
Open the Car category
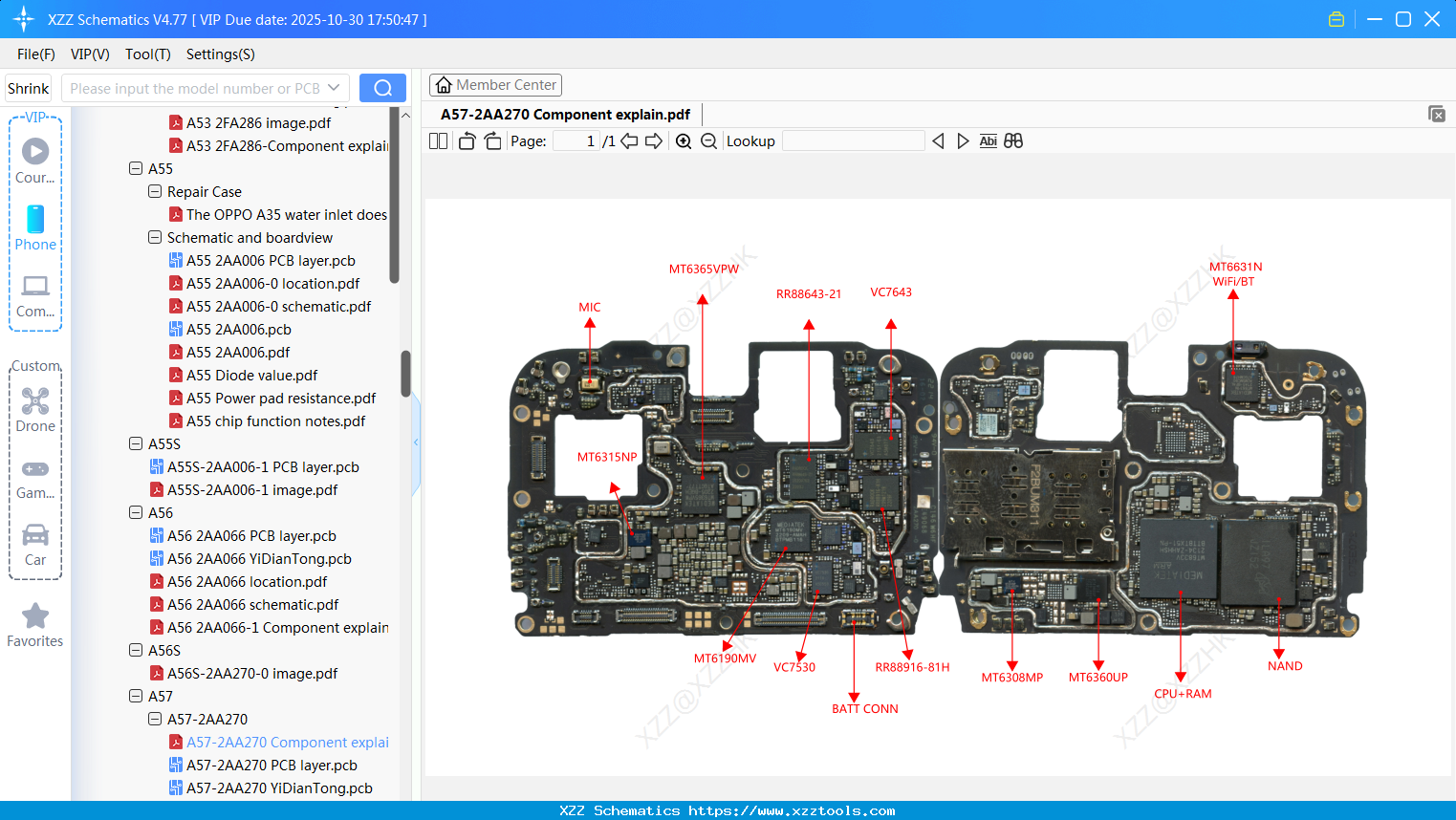tap(35, 545)
